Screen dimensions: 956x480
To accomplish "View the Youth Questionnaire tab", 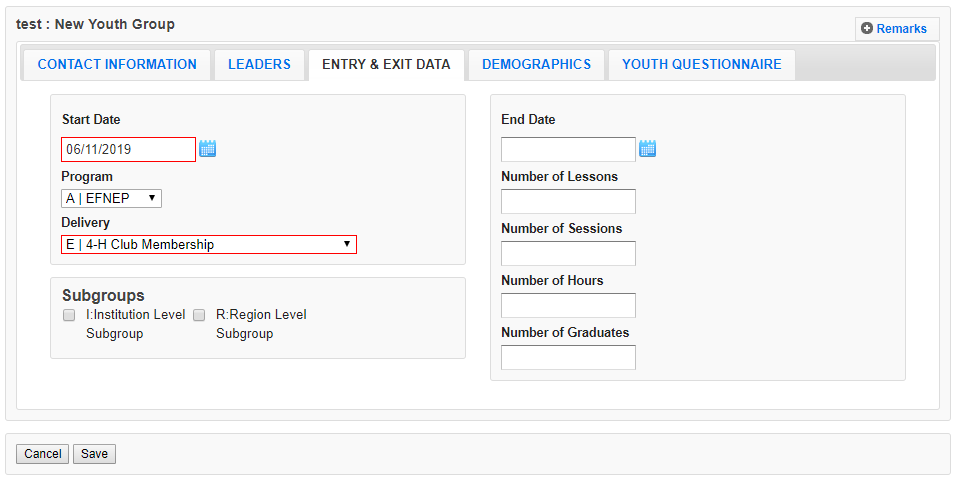I will point(702,64).
